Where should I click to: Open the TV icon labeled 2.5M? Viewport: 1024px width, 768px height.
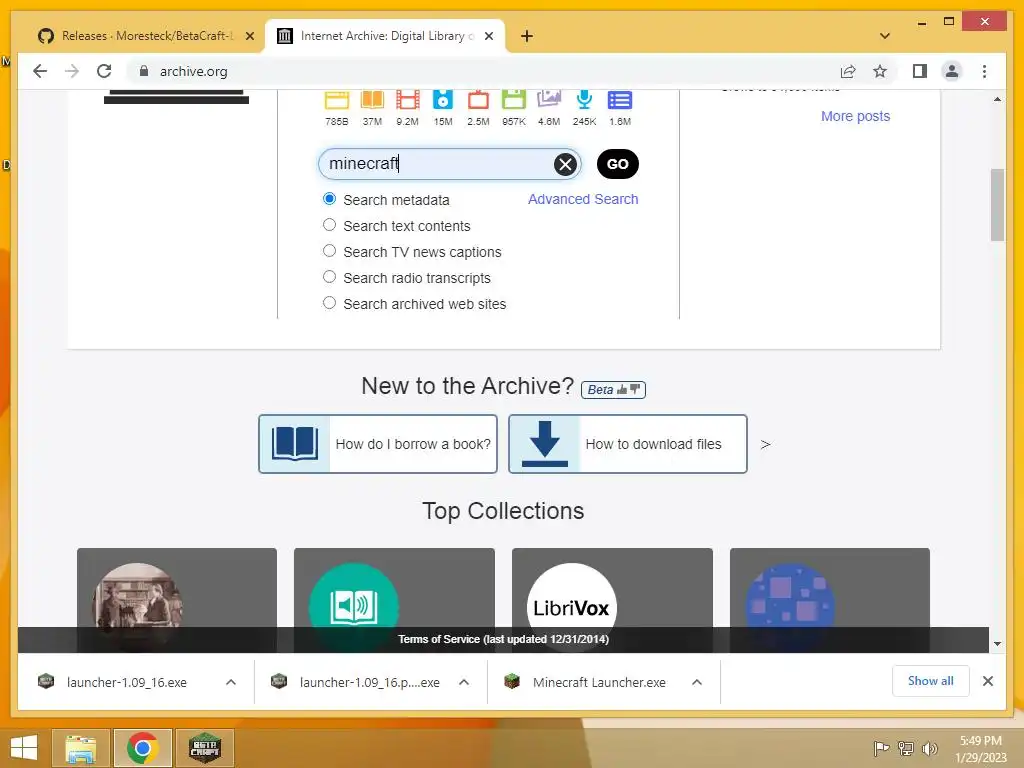[478, 100]
